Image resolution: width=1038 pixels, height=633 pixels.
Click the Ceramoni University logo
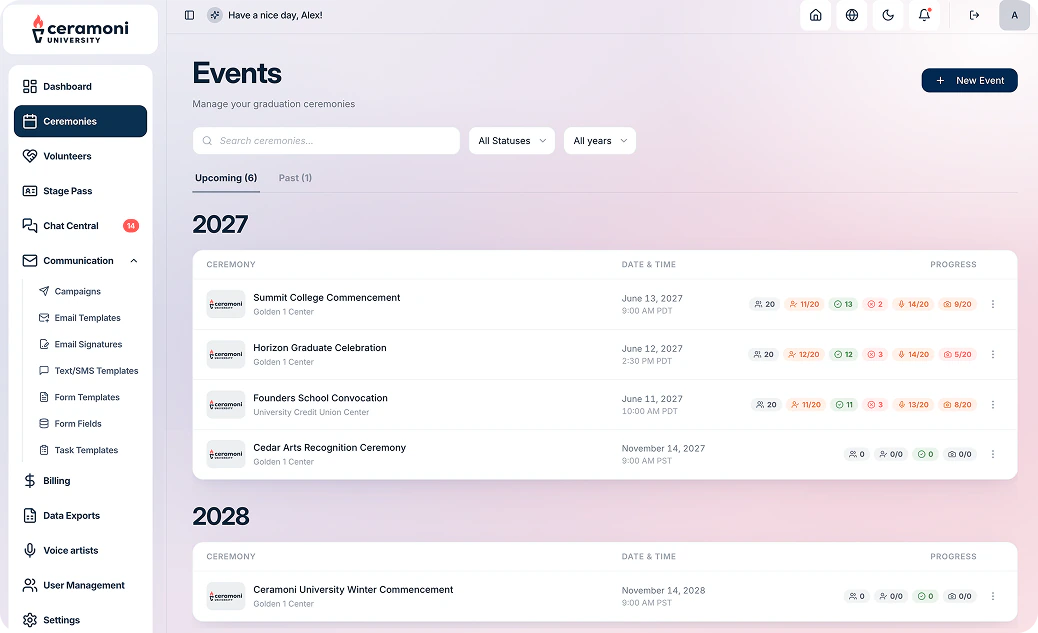coord(80,29)
